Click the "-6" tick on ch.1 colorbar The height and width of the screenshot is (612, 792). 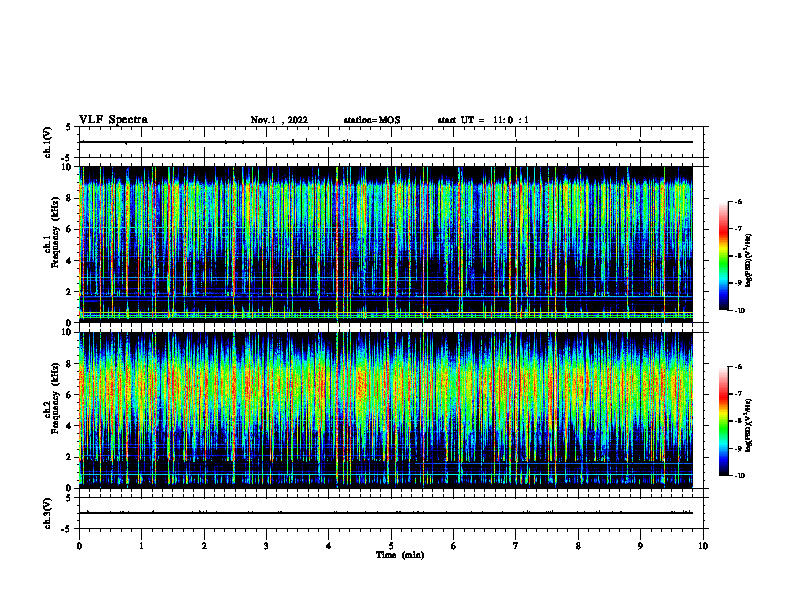(738, 202)
